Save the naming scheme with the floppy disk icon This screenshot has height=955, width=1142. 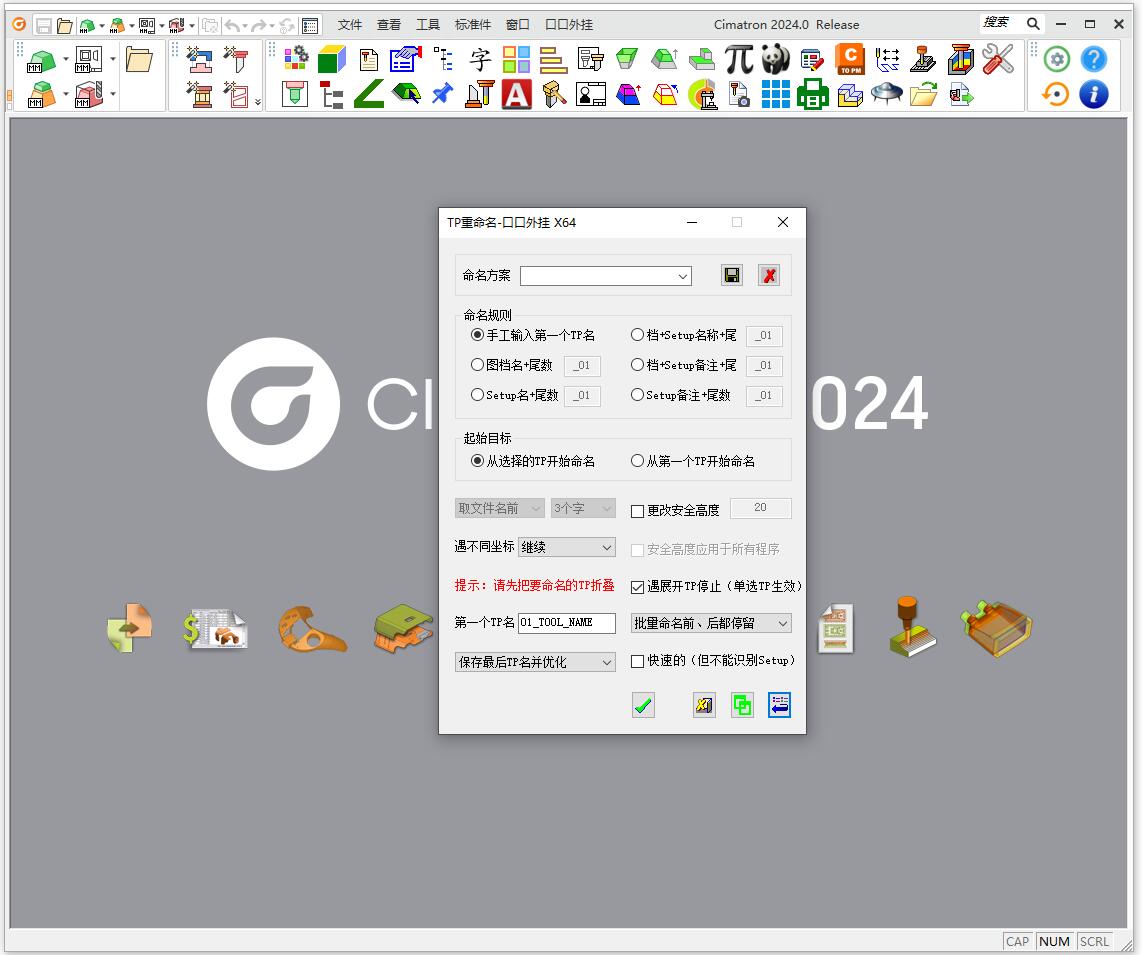pos(732,276)
